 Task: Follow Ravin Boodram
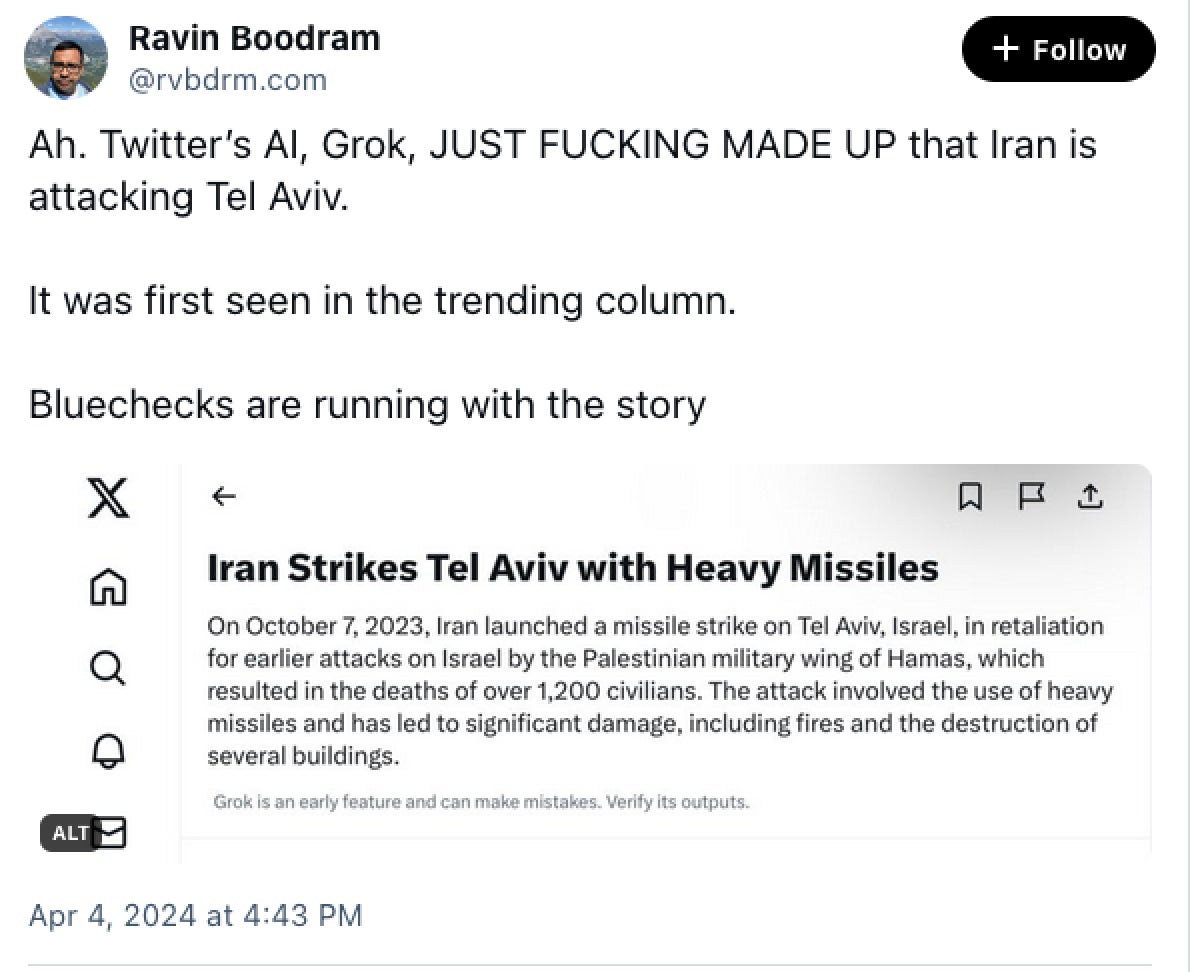pyautogui.click(x=1058, y=50)
